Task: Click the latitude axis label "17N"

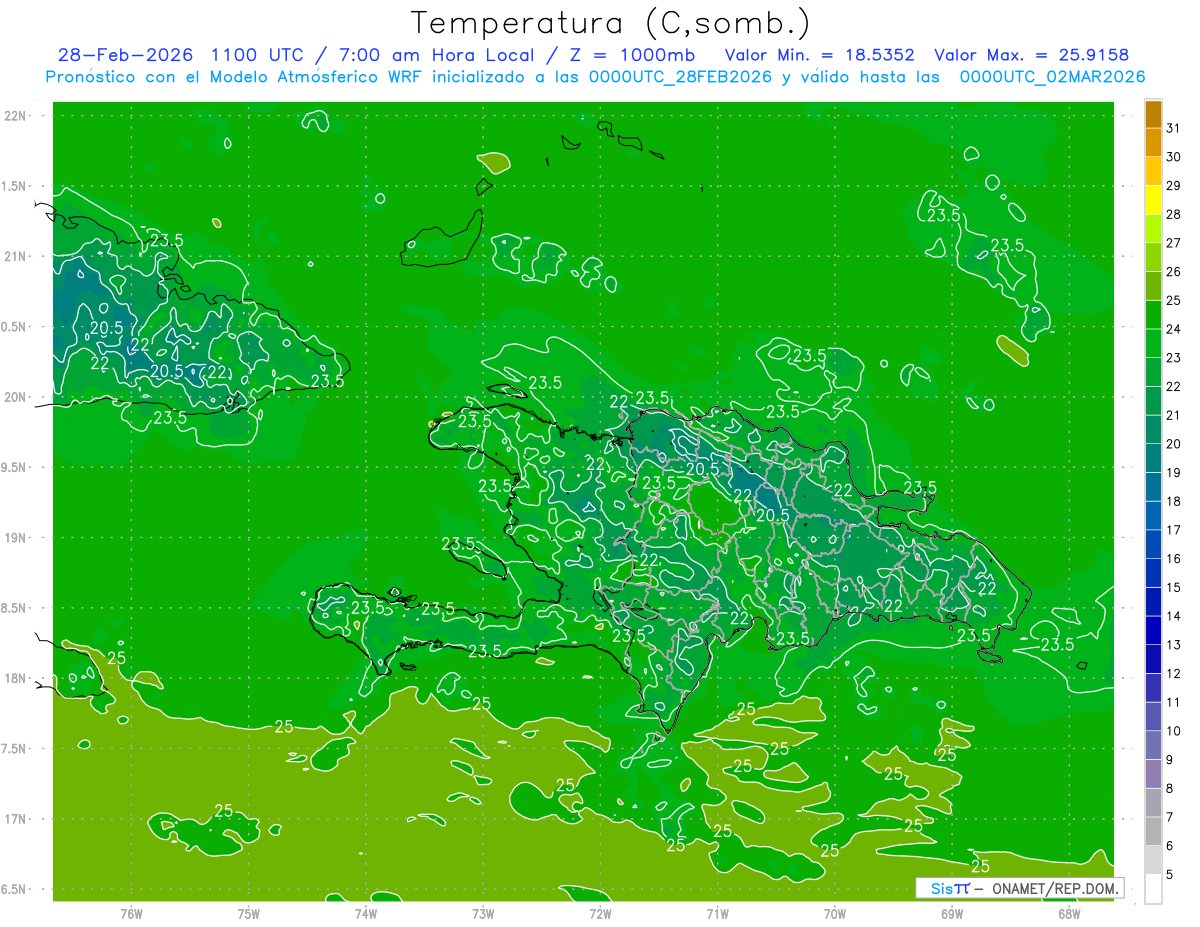Action: point(17,820)
